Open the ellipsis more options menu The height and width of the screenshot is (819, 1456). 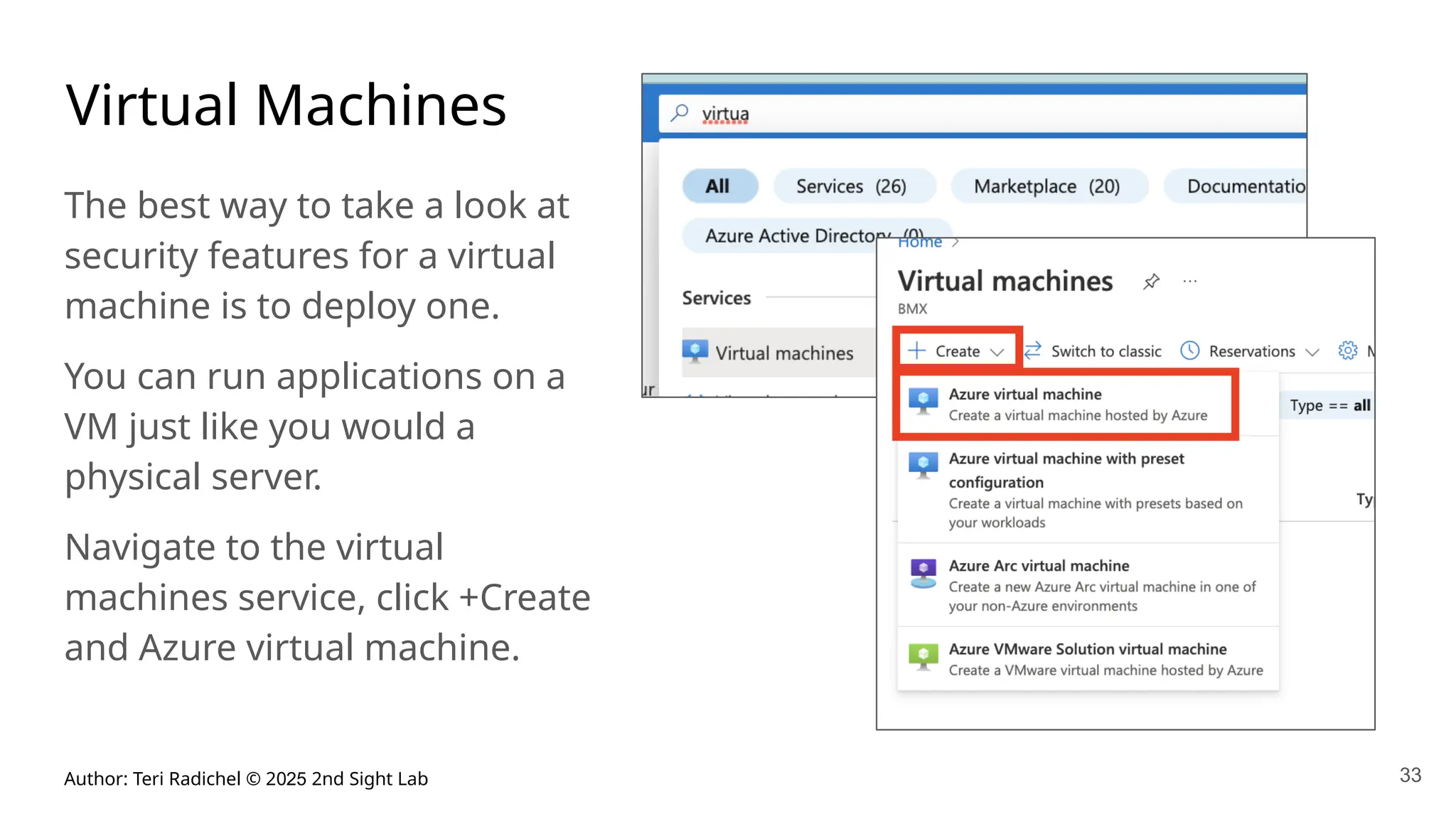click(x=1190, y=282)
